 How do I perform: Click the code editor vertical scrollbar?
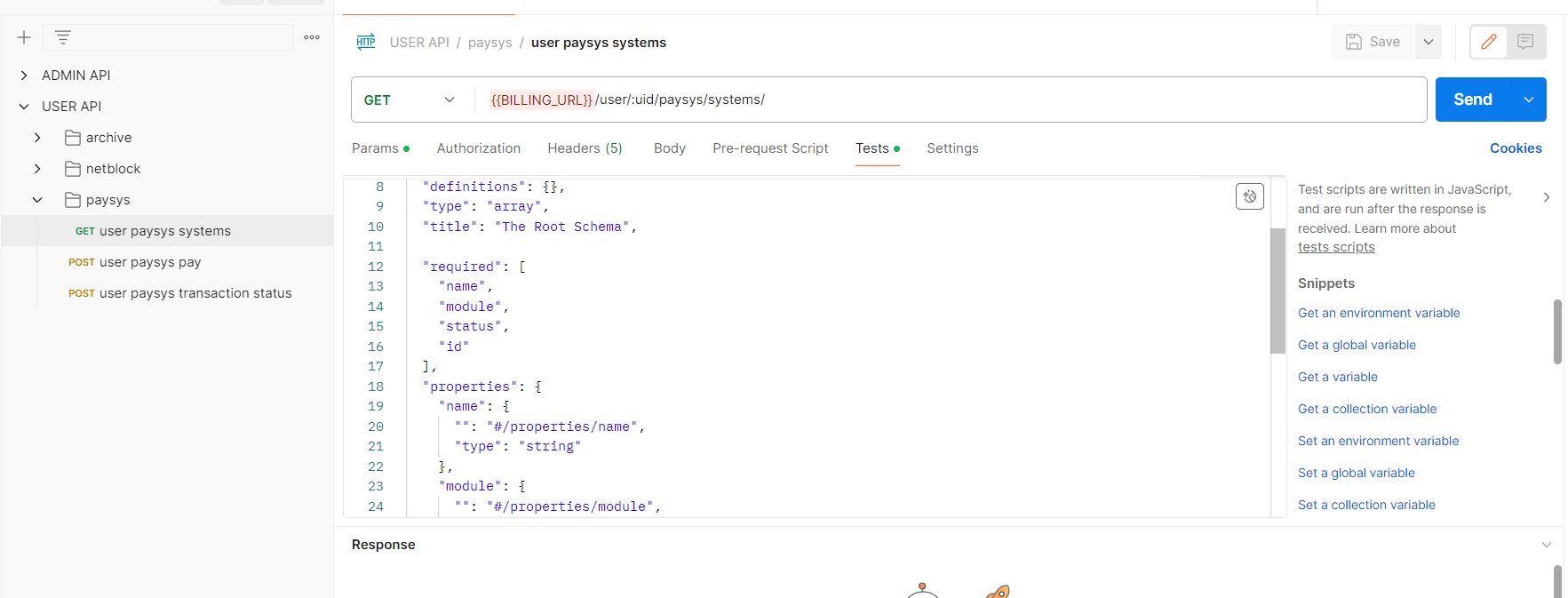[1277, 291]
